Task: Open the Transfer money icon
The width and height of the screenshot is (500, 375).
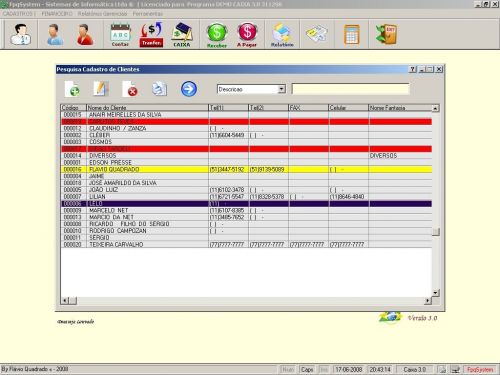Action: [x=151, y=34]
